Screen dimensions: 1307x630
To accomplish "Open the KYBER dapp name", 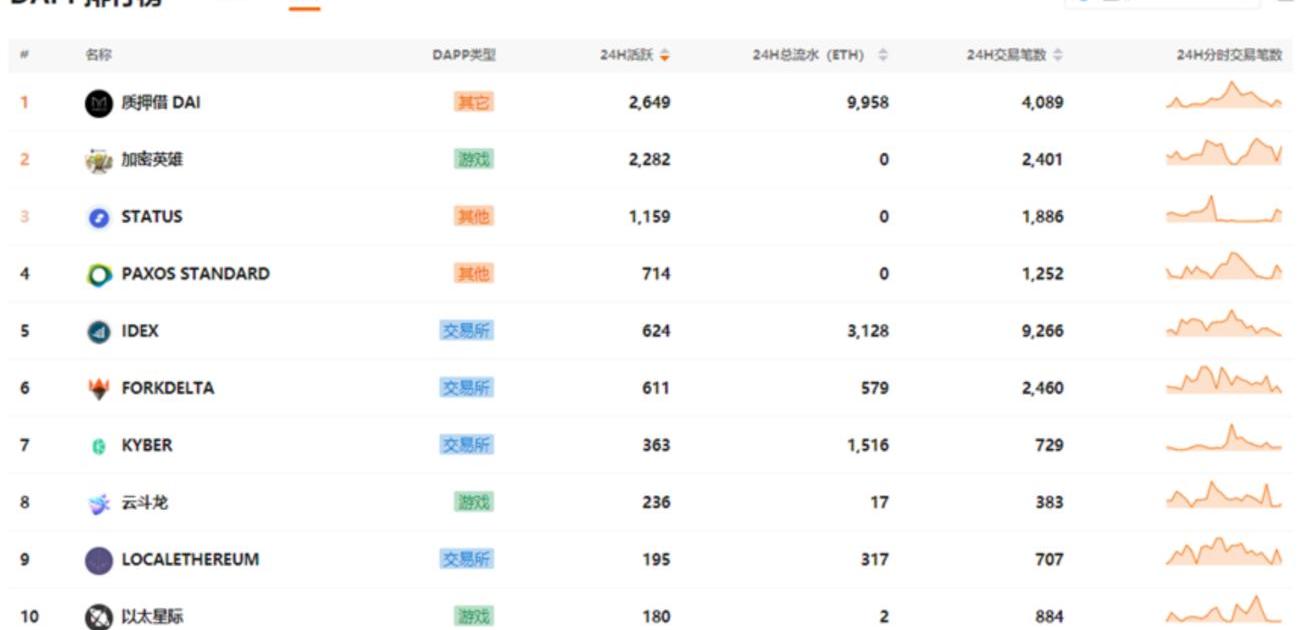I will point(147,445).
